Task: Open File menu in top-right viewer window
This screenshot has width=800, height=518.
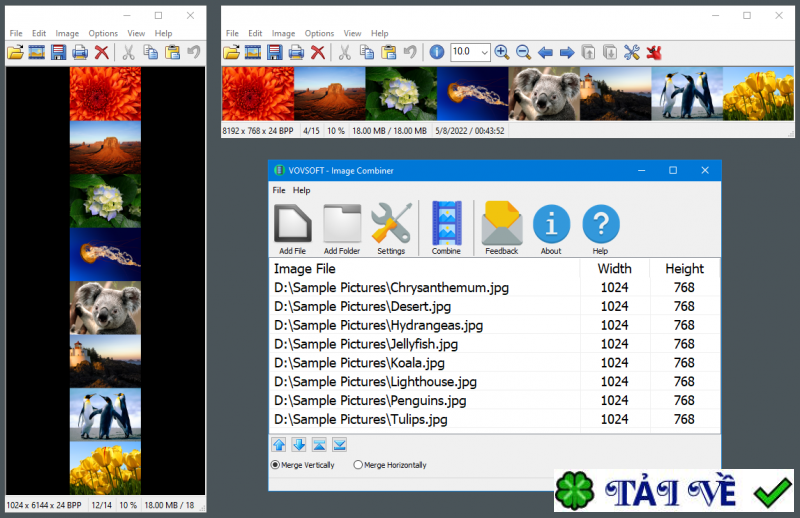Action: [x=232, y=33]
